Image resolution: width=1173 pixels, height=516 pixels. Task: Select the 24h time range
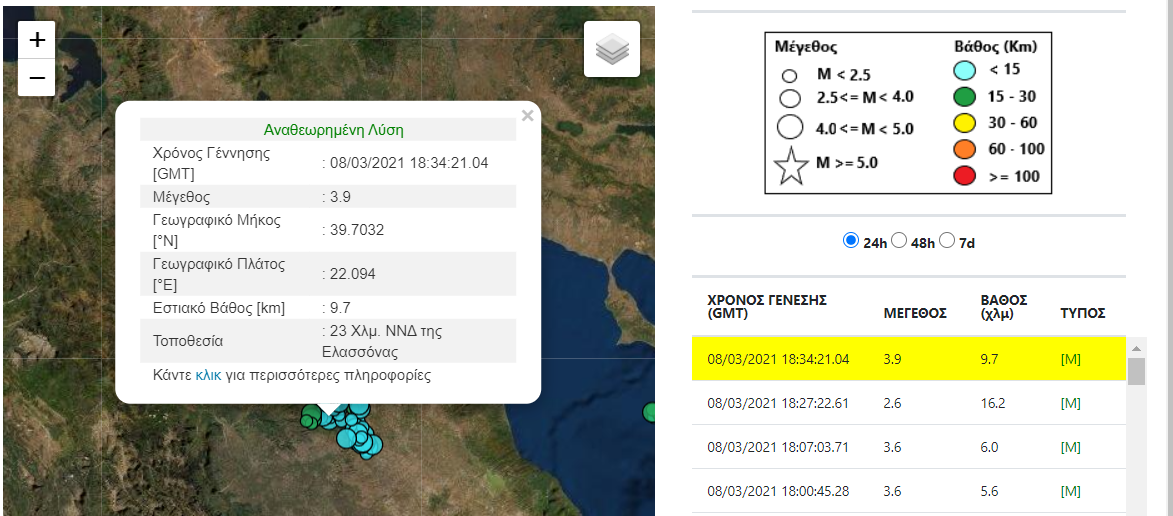click(851, 240)
